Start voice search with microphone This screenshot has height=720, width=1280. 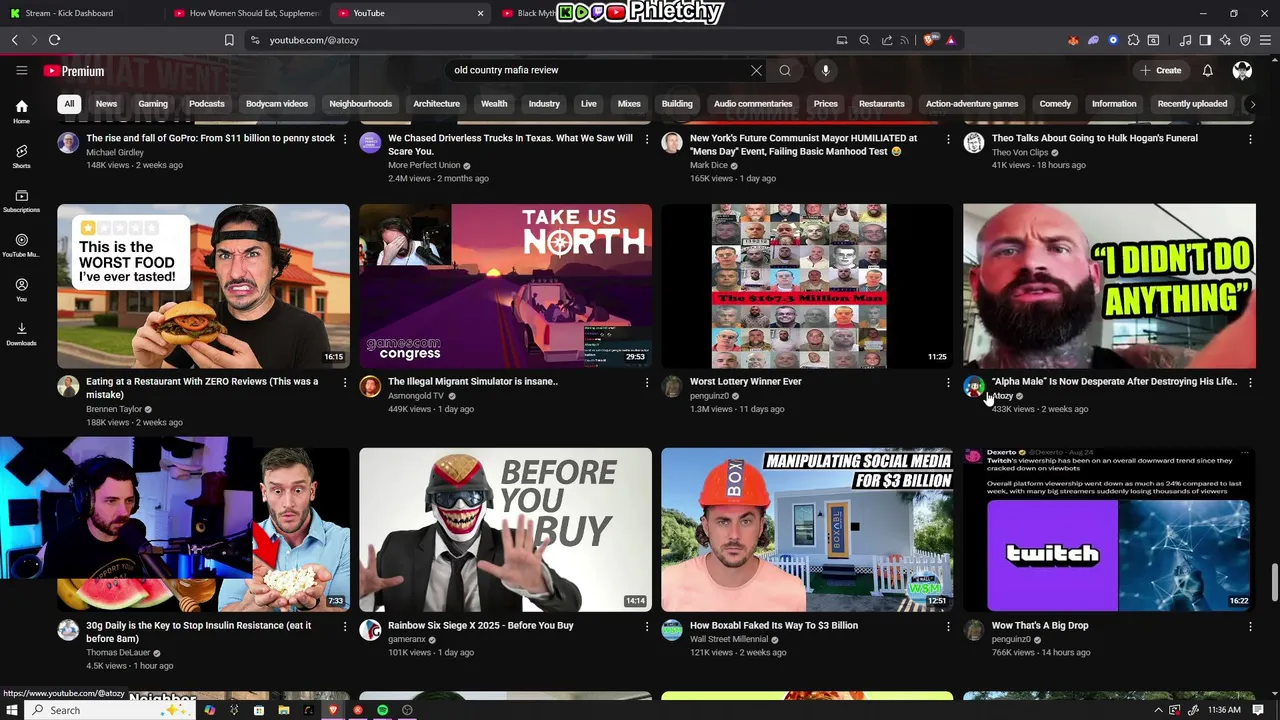coord(825,70)
